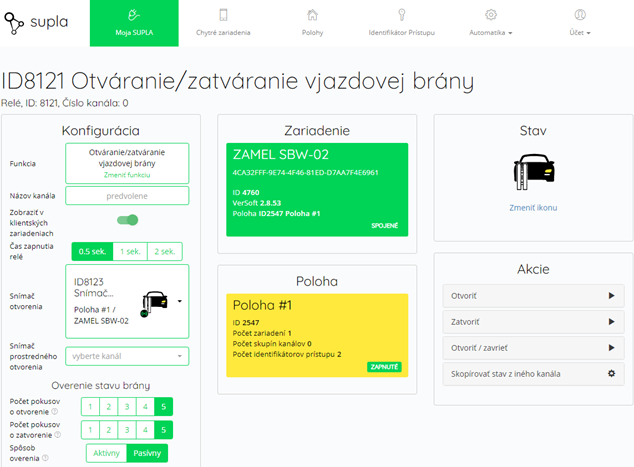This screenshot has height=467, width=634.
Task: Click Skopírovať stav z iného kanála
Action: [533, 374]
